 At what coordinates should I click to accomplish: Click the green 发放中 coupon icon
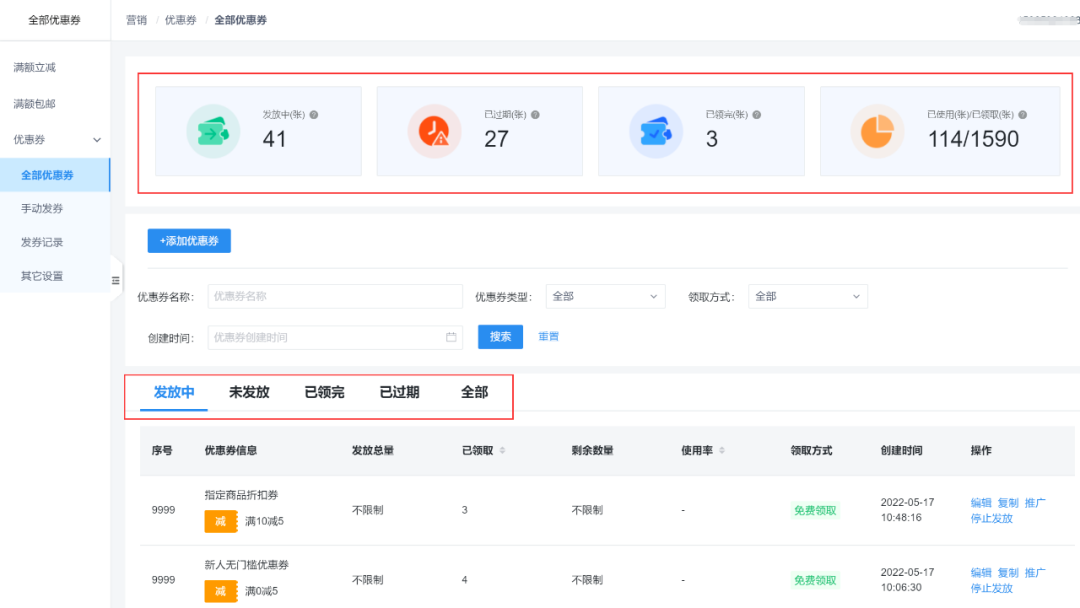click(213, 131)
